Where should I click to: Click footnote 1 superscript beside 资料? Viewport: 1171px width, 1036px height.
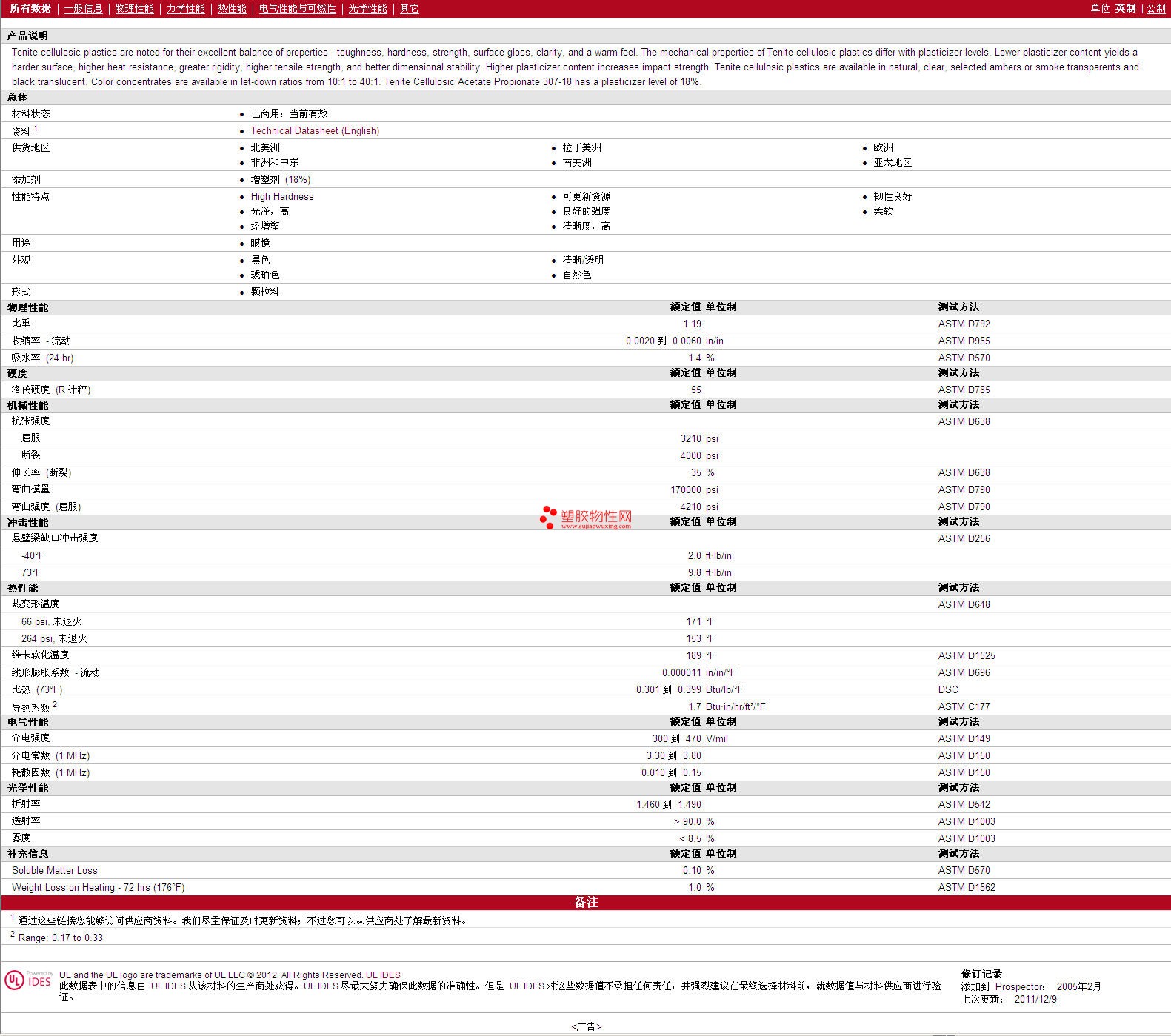click(x=36, y=128)
